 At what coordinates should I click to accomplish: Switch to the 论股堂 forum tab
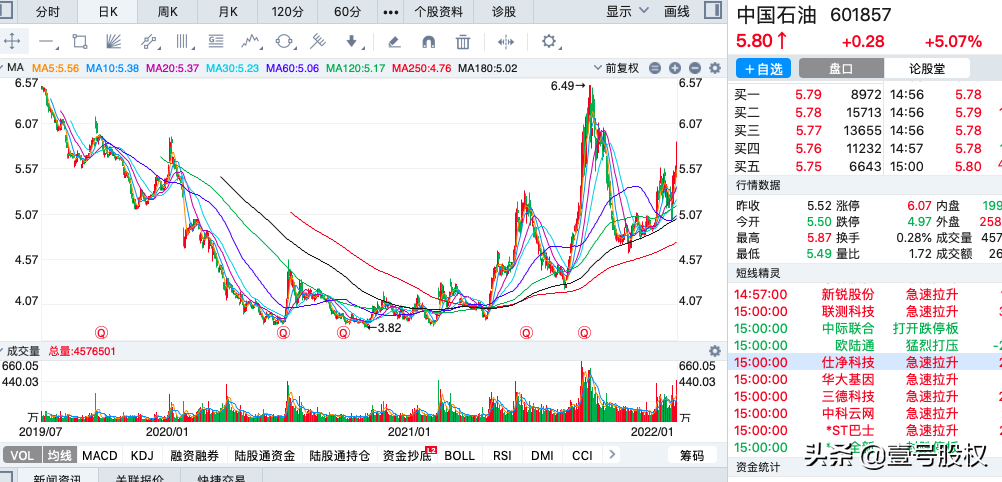click(x=927, y=69)
